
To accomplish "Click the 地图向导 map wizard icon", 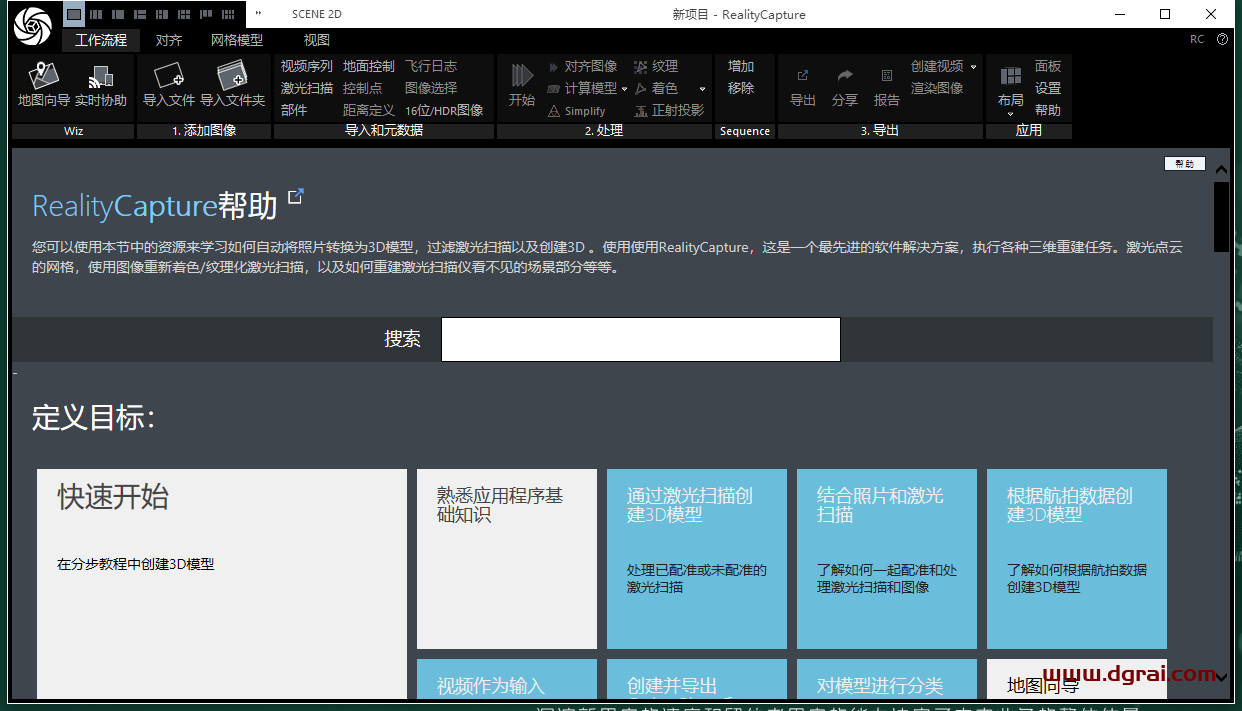I will tap(44, 77).
